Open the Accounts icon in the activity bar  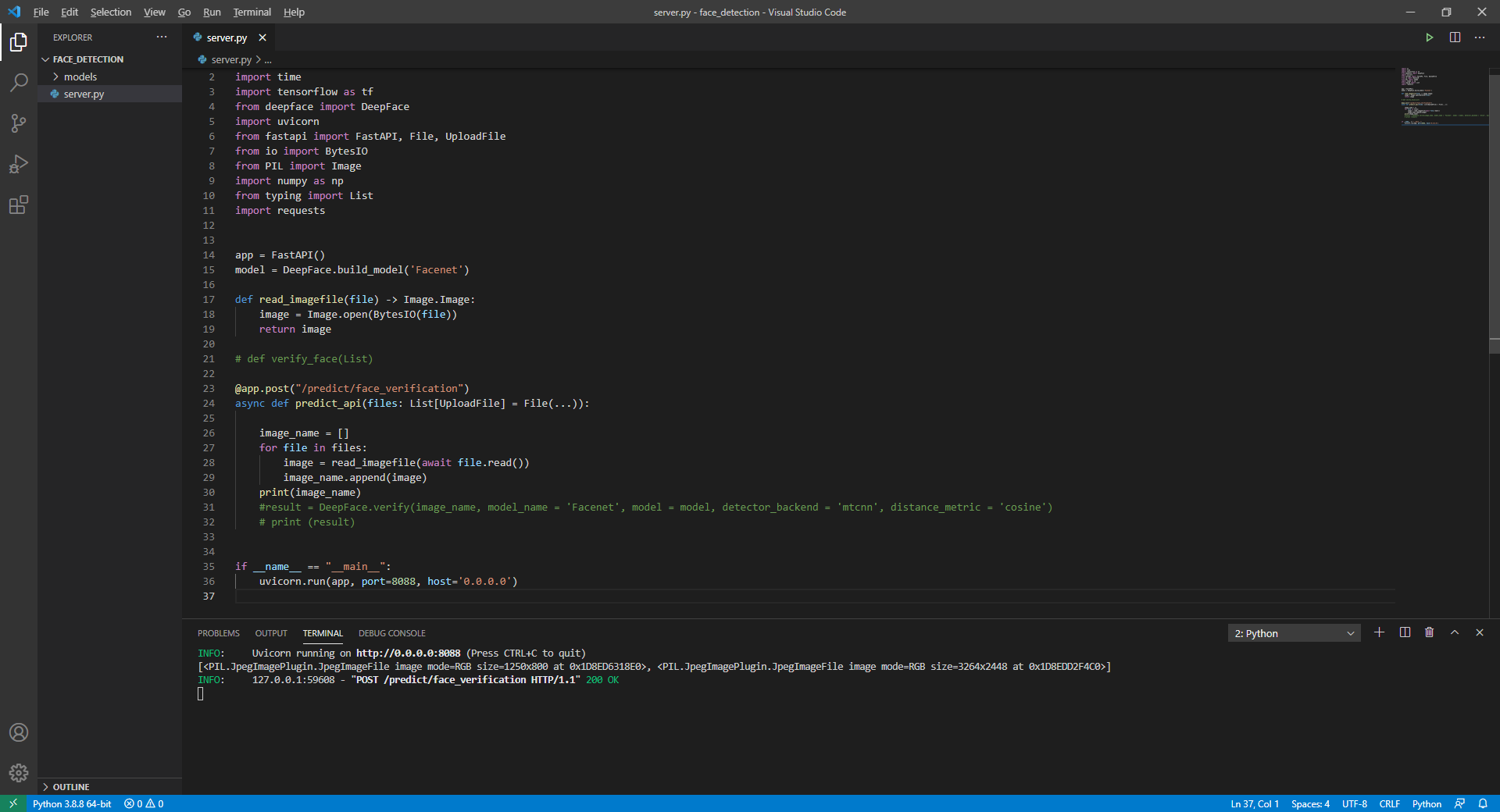tap(19, 732)
